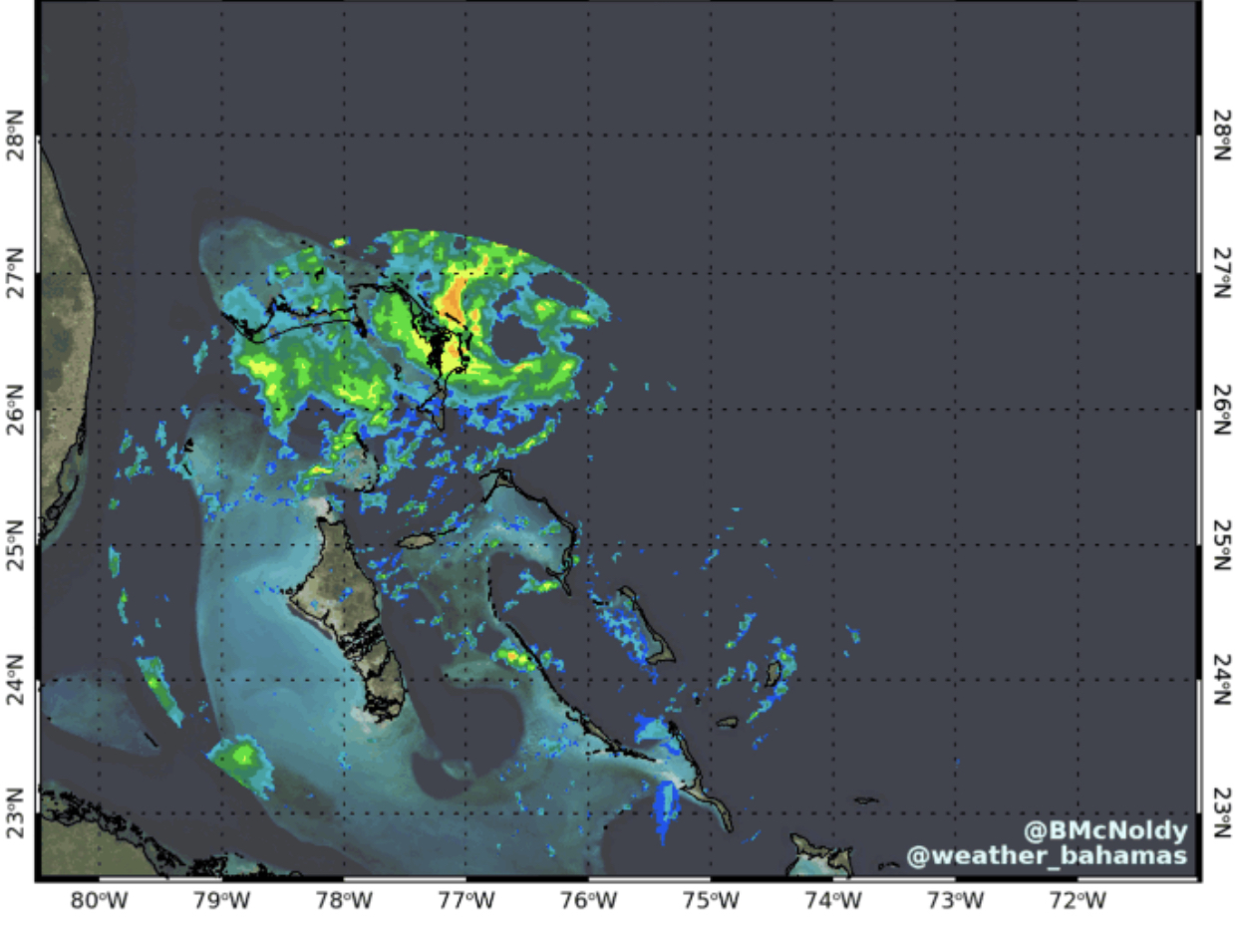Click the 27°N label on left axis
Image resolution: width=1238 pixels, height=952 pixels.
point(15,272)
